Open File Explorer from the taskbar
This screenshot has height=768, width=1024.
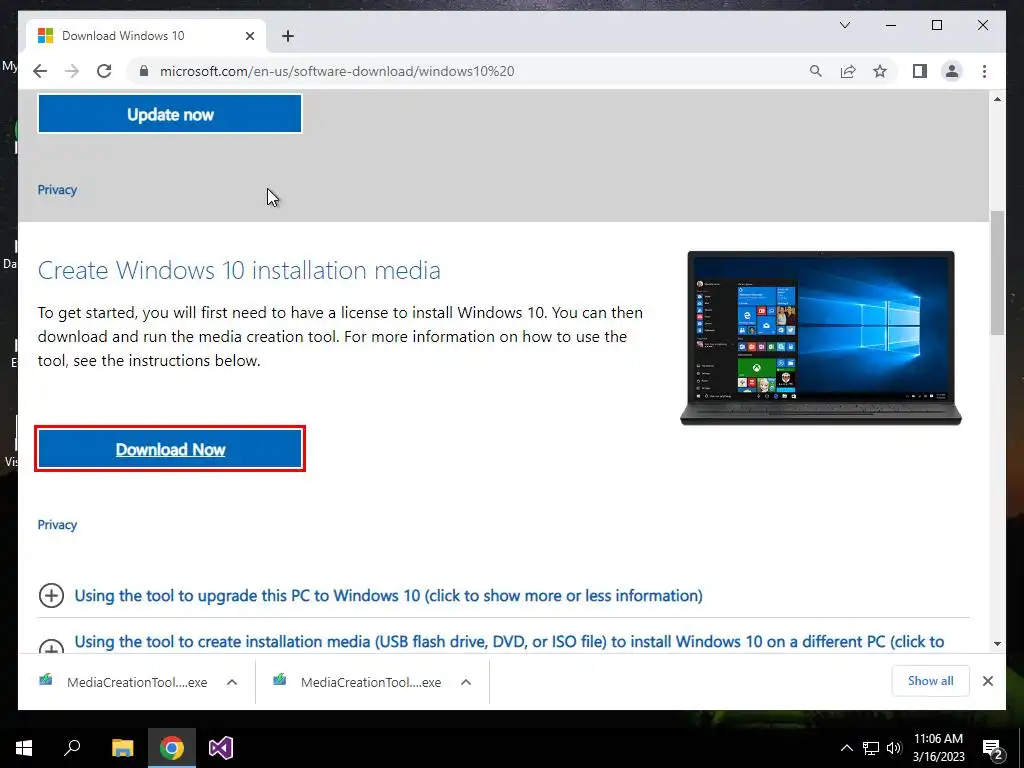122,748
